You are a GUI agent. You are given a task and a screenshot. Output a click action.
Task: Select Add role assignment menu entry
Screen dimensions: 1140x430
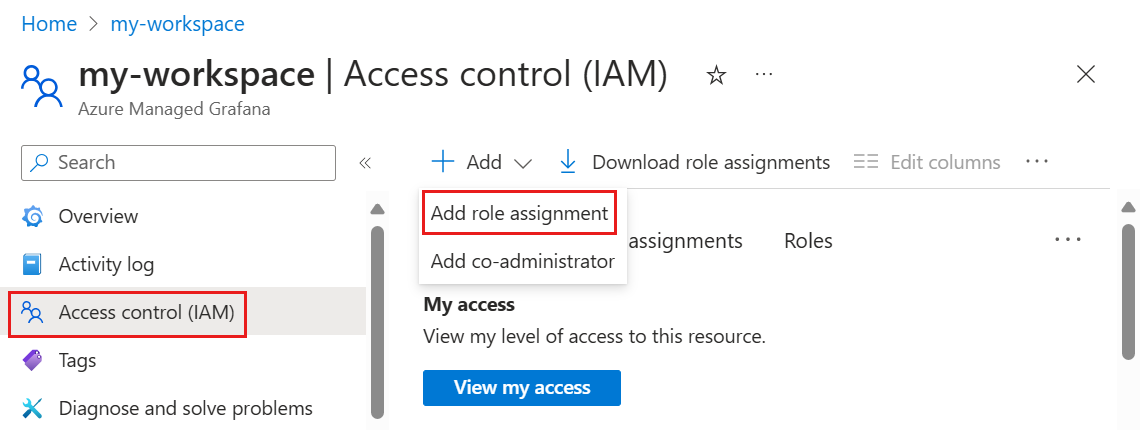point(519,213)
